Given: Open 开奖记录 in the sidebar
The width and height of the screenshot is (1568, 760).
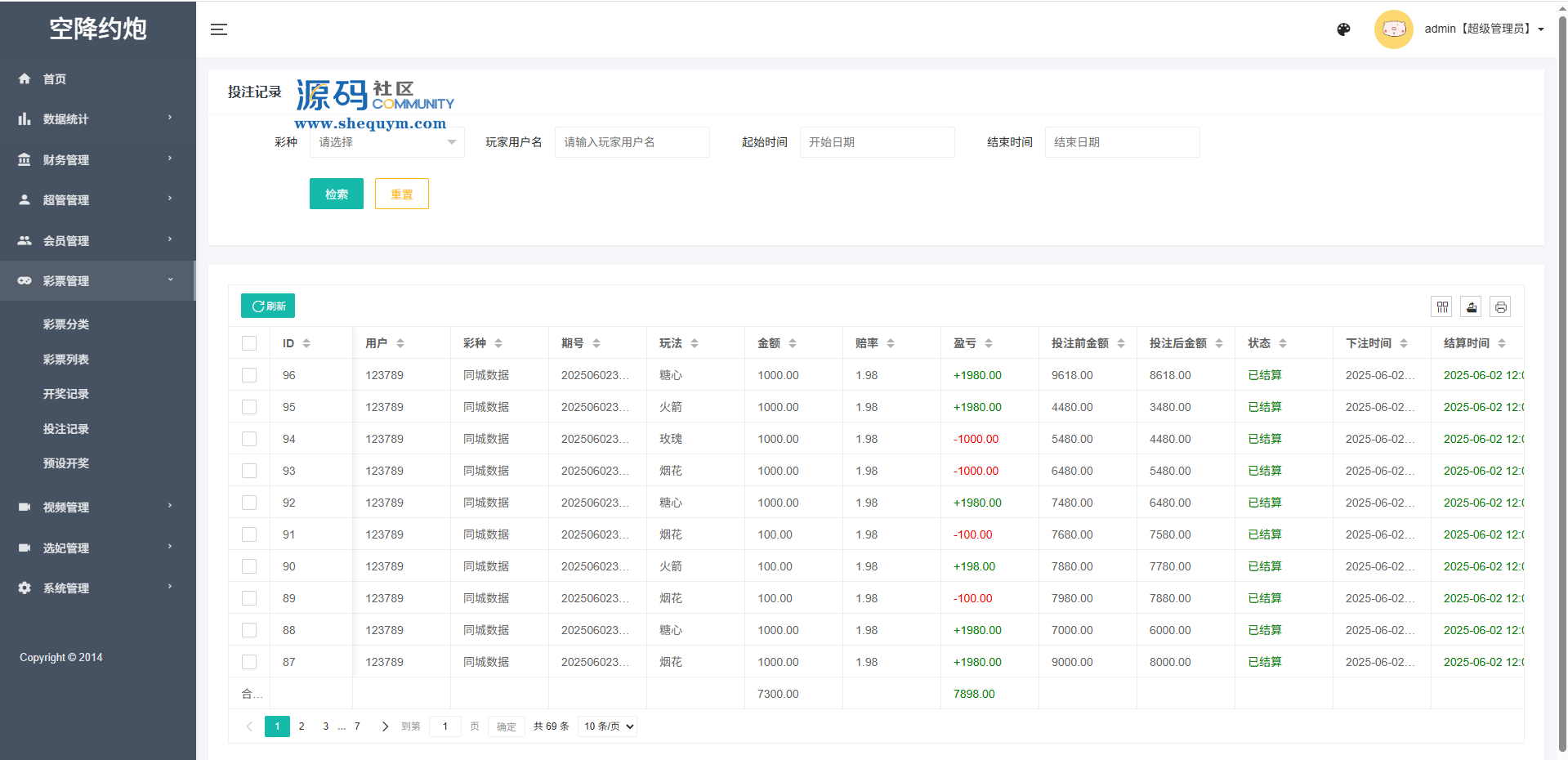Looking at the screenshot, I should [x=66, y=394].
